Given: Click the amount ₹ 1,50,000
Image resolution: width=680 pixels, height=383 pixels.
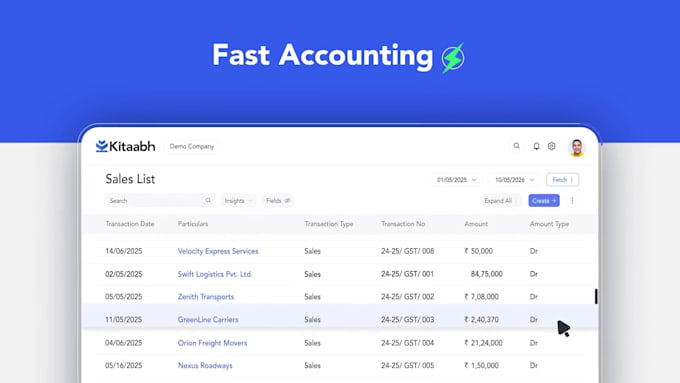Looking at the screenshot, I should [x=481, y=366].
